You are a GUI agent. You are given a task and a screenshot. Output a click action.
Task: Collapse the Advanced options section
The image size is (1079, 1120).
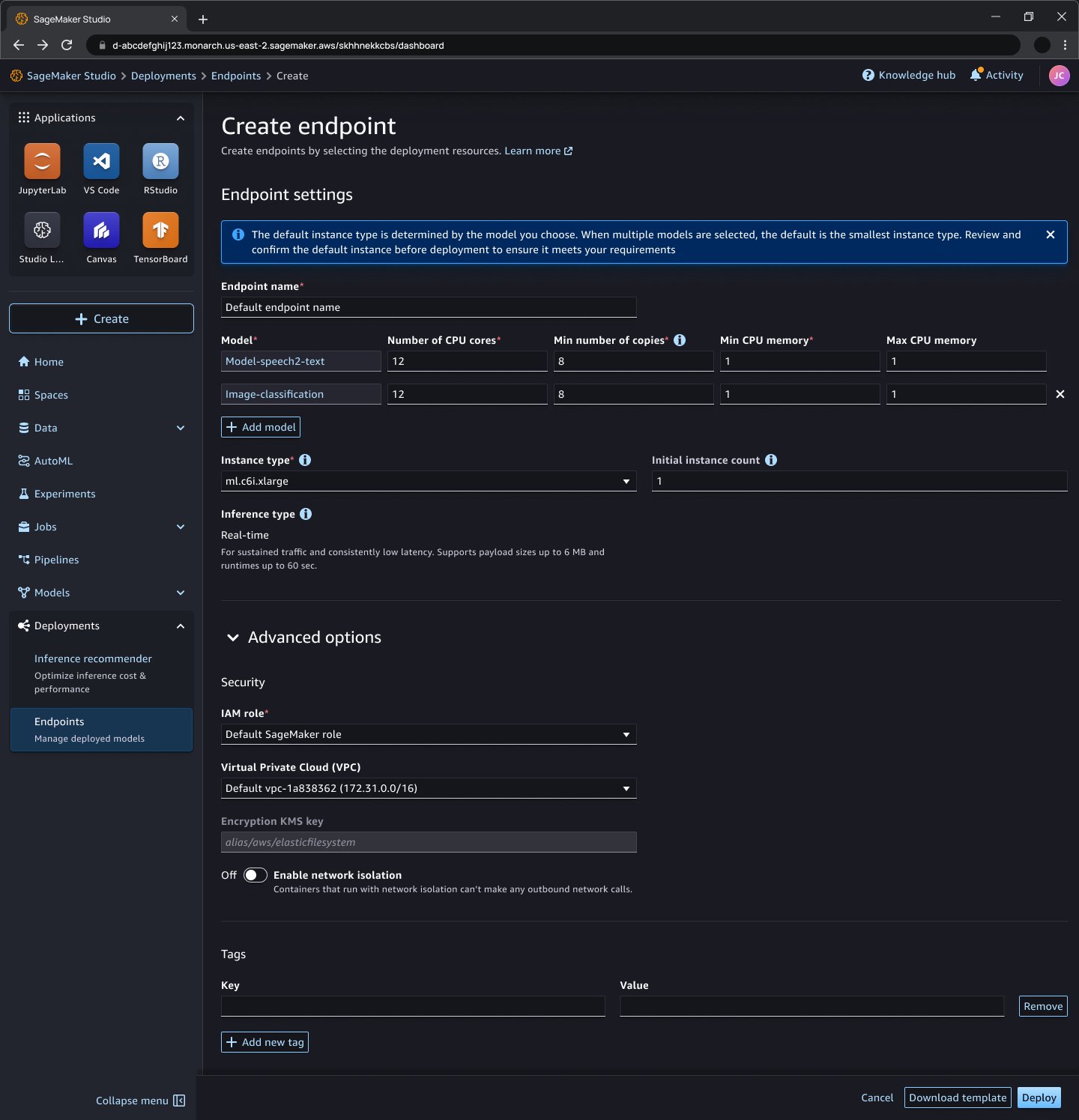click(233, 638)
